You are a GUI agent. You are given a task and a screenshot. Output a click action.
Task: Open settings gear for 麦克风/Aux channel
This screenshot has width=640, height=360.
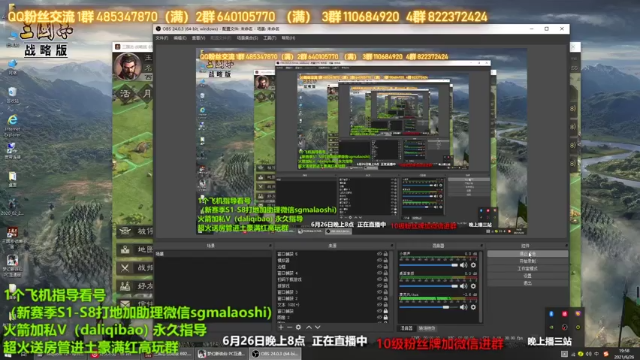pyautogui.click(x=473, y=307)
